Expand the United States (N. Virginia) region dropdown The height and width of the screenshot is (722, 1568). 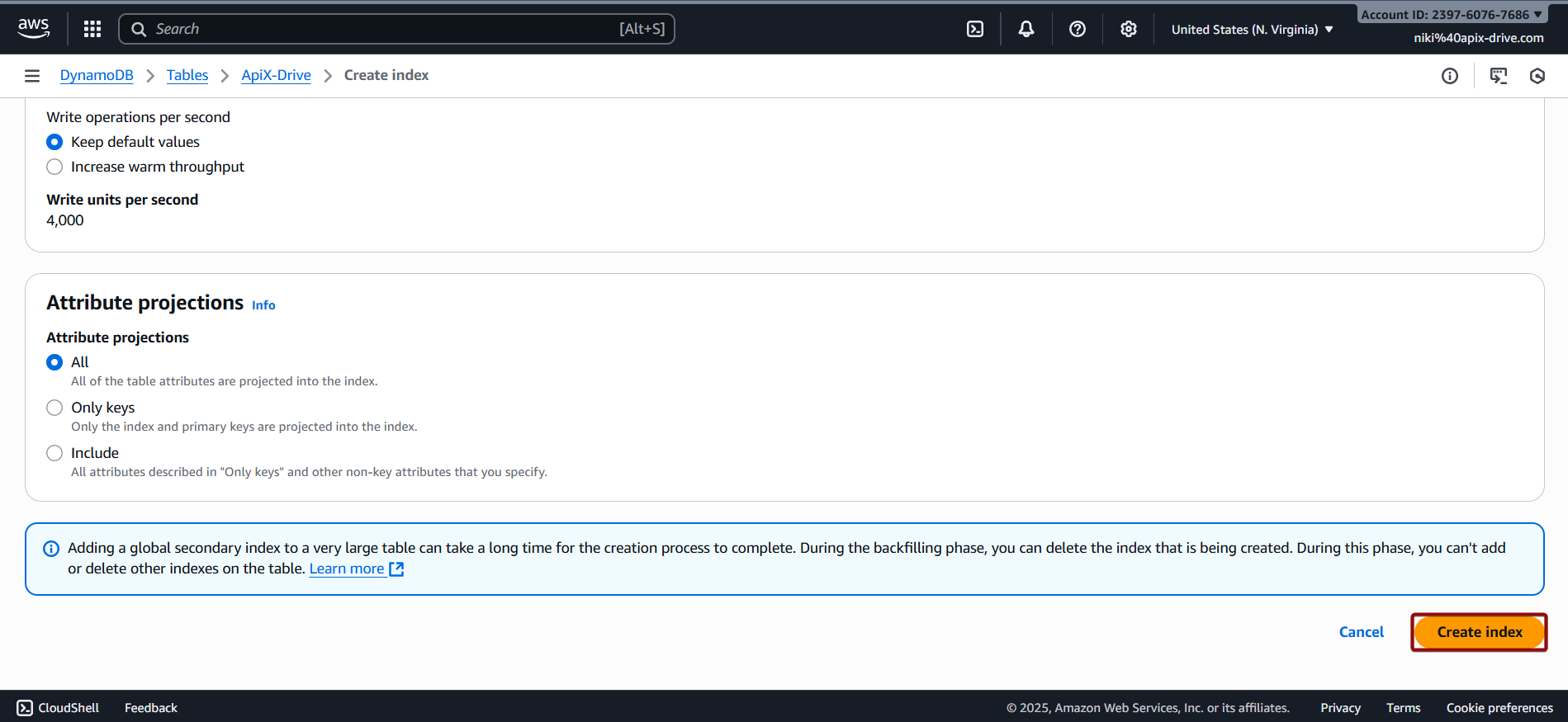(x=1252, y=30)
